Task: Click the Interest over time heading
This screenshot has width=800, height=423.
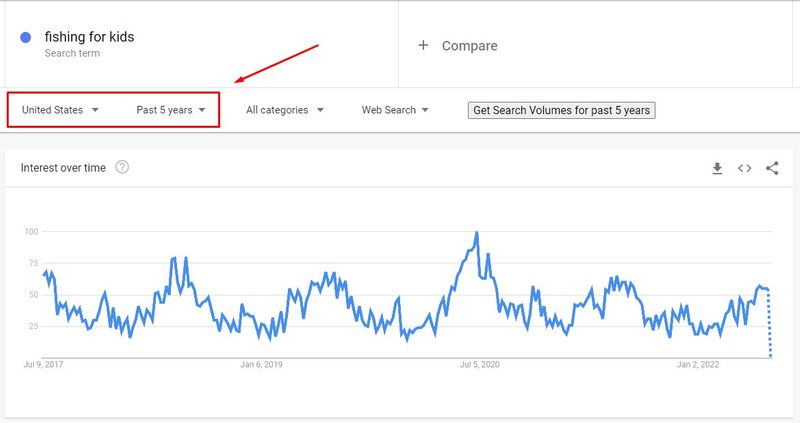Action: click(x=63, y=168)
